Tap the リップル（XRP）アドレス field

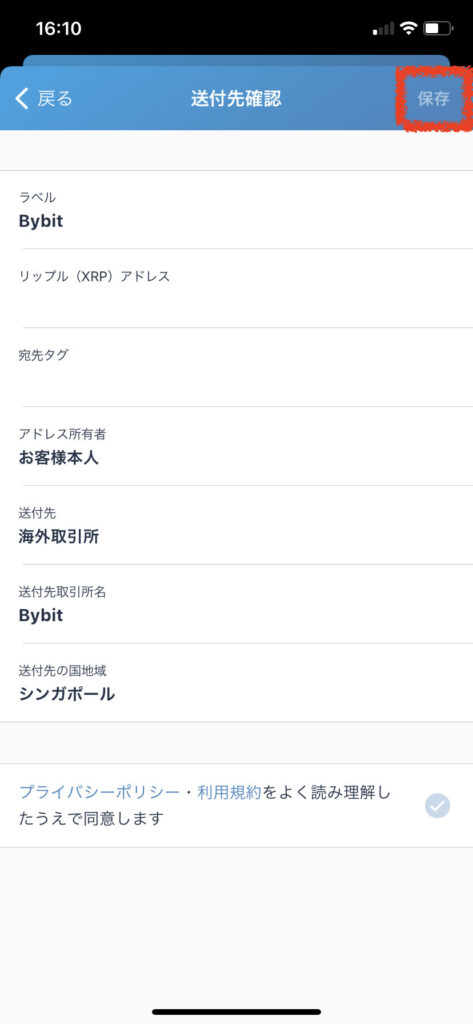236,289
